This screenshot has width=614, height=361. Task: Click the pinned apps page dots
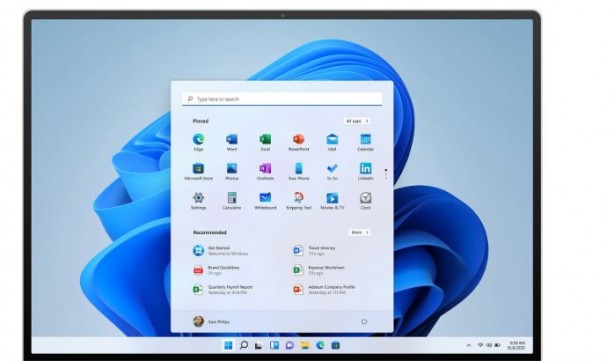click(386, 175)
